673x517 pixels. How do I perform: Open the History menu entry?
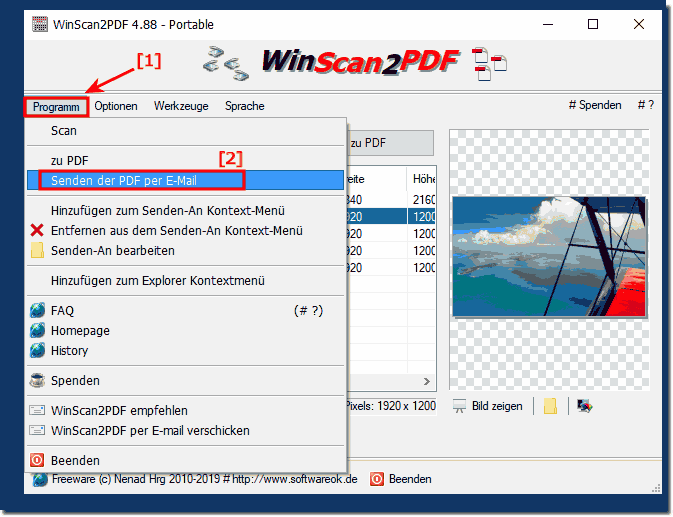[185, 351]
